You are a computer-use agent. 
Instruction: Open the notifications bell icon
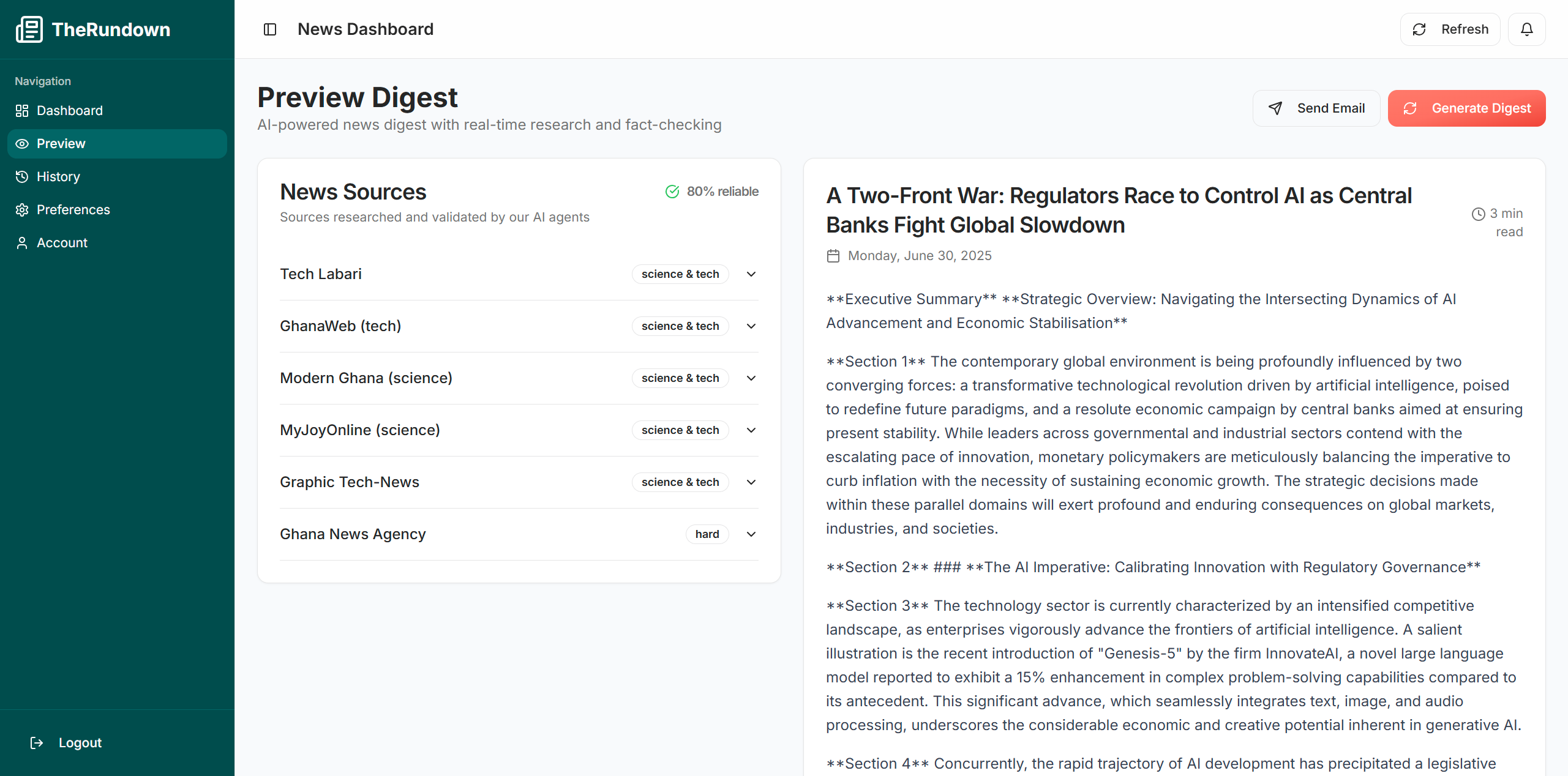pos(1526,29)
